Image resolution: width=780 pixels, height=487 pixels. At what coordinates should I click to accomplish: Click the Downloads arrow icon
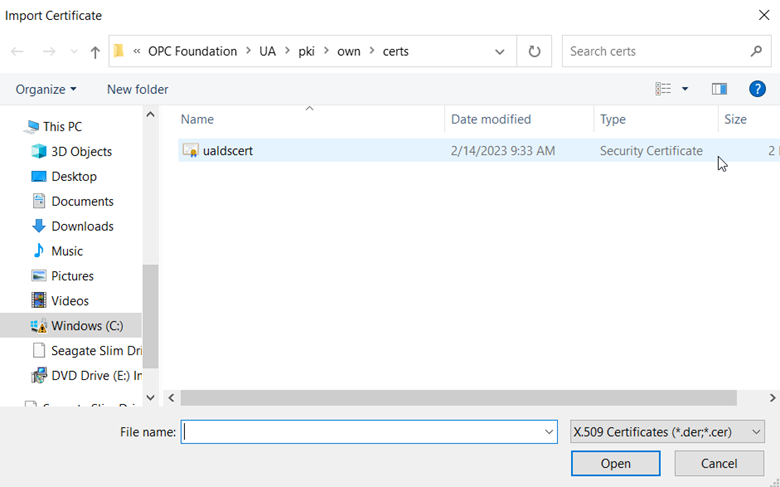coord(38,226)
